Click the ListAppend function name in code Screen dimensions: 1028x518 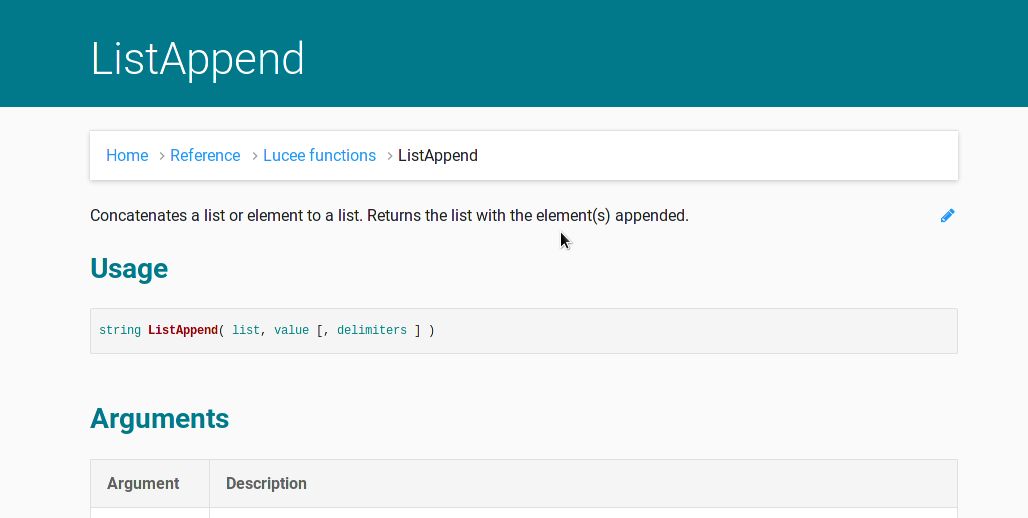coord(183,330)
